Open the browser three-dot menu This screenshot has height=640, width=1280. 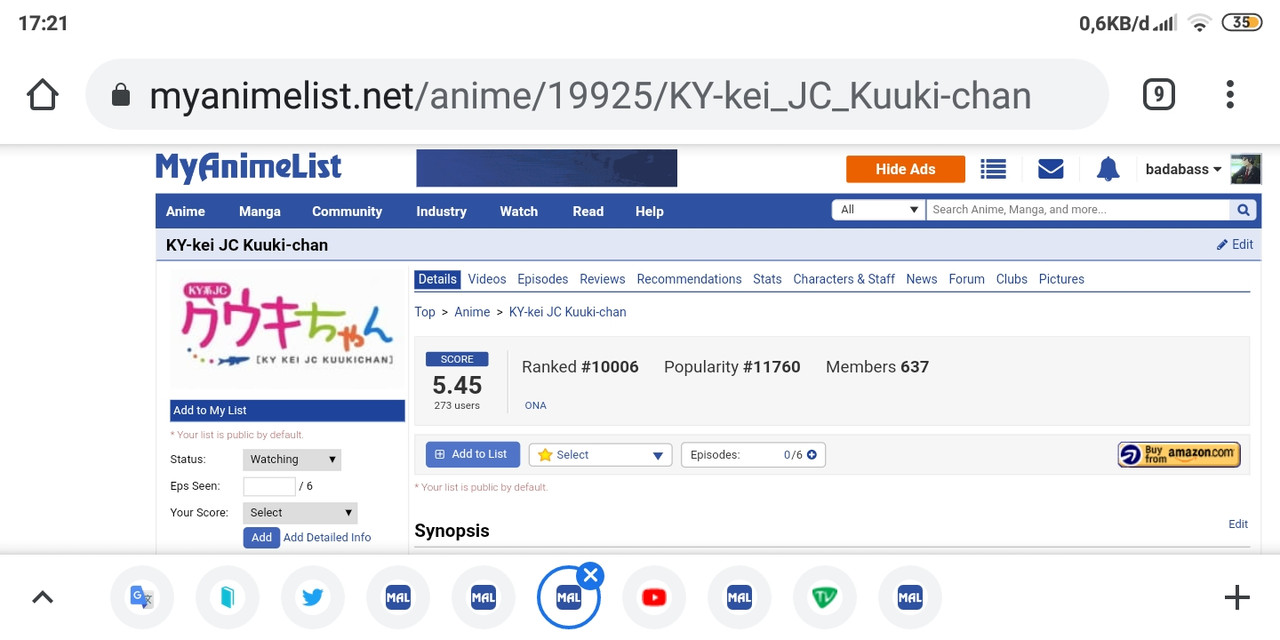[x=1230, y=95]
